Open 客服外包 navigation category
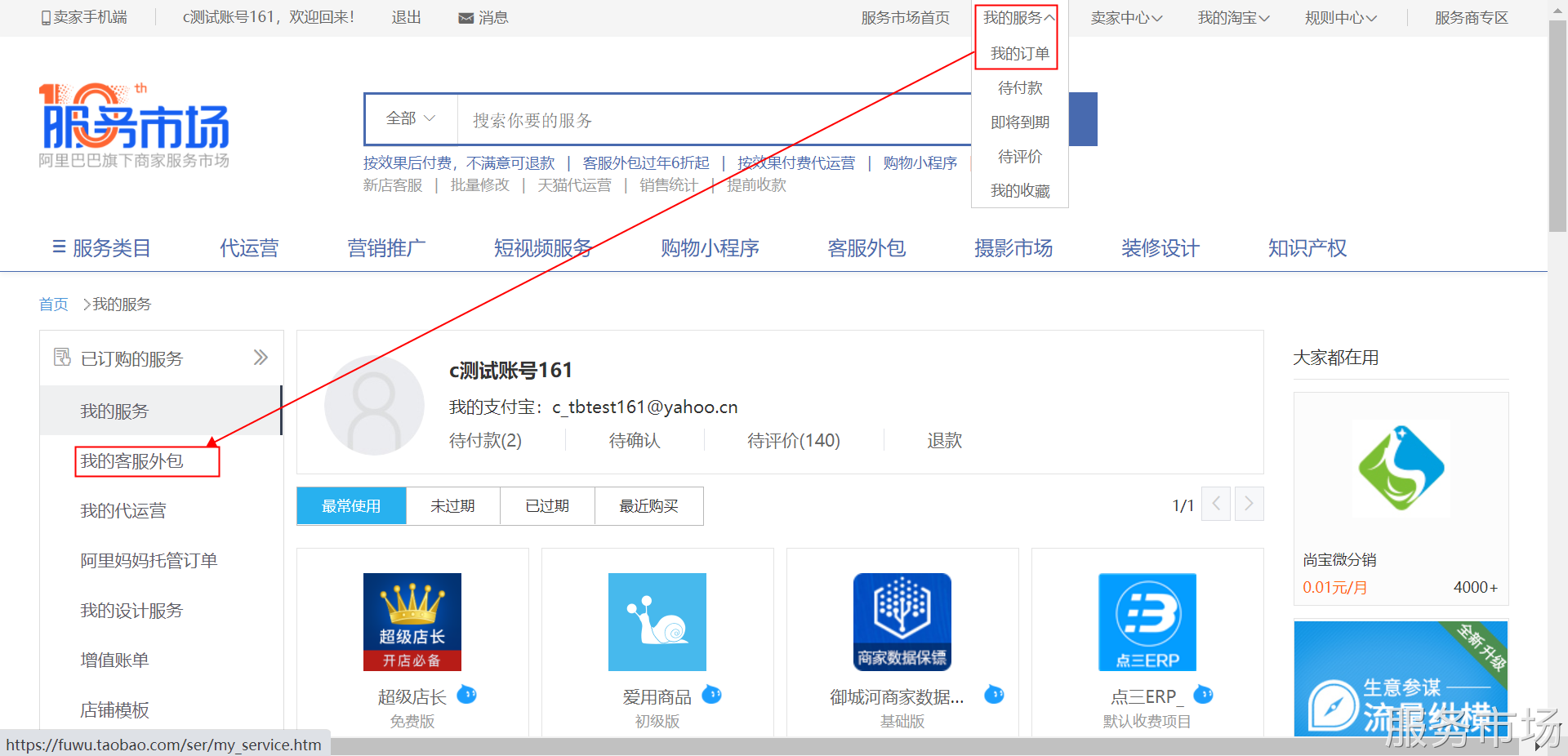This screenshot has width=1568, height=756. [x=866, y=248]
